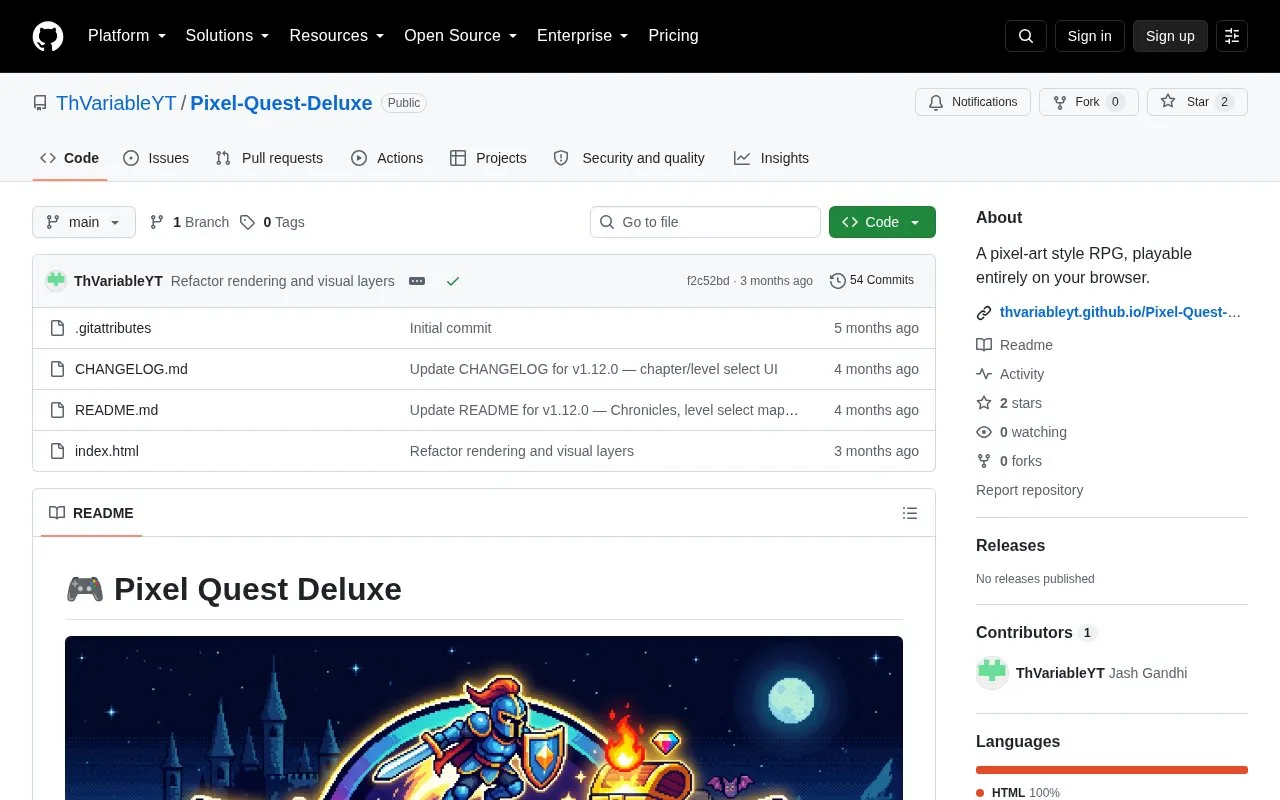The height and width of the screenshot is (800, 1280).
Task: Open the GitHub homepage logo
Action: pos(48,36)
